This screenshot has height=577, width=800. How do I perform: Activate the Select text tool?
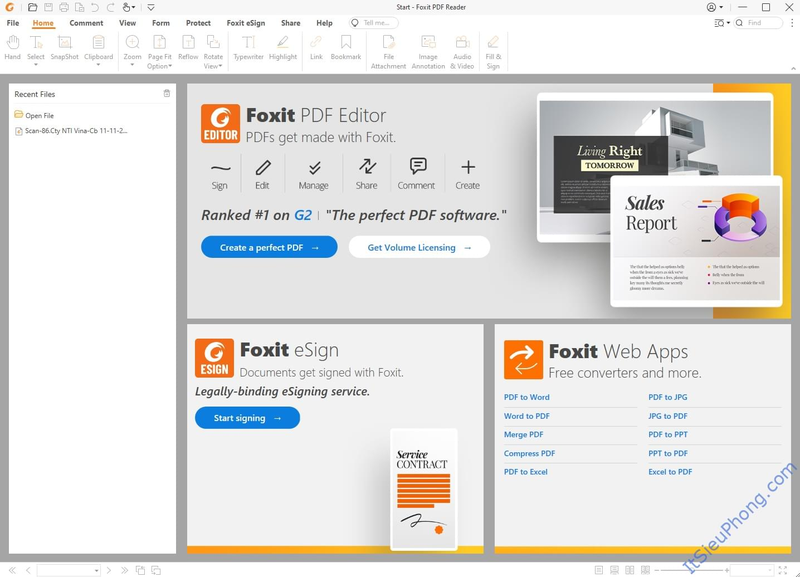click(36, 48)
